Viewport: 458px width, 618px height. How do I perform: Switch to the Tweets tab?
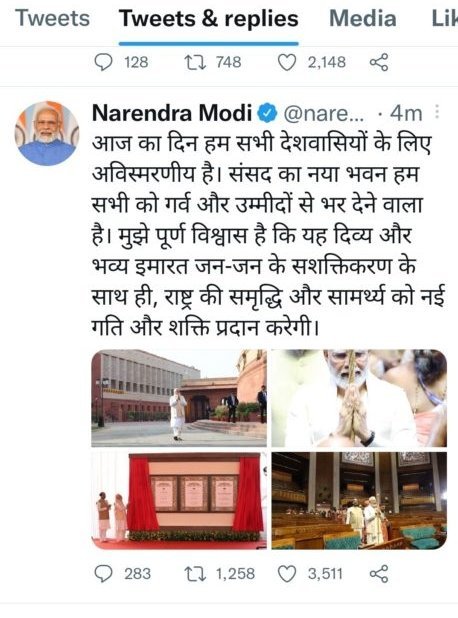click(x=52, y=19)
